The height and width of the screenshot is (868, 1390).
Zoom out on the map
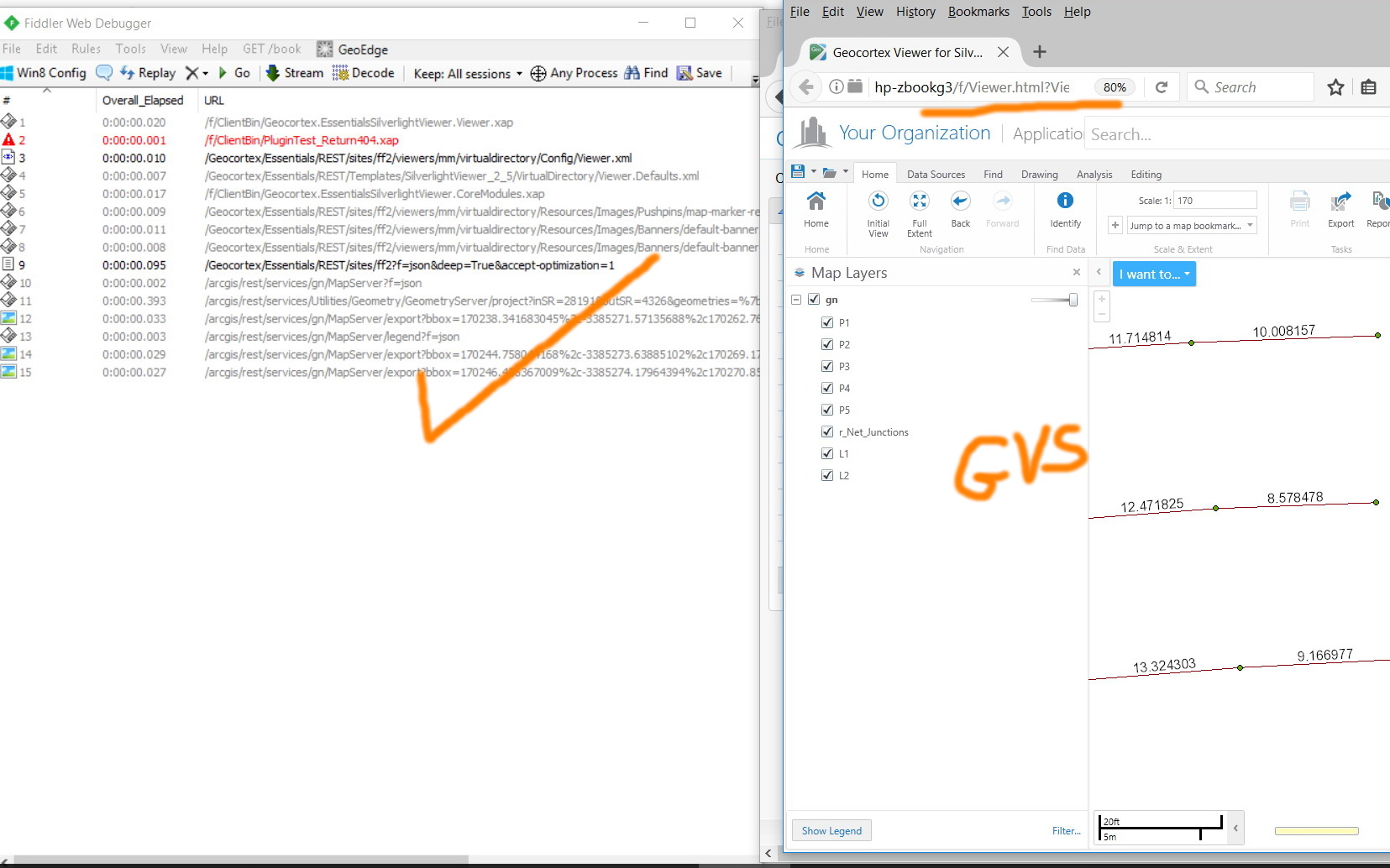tap(1102, 314)
